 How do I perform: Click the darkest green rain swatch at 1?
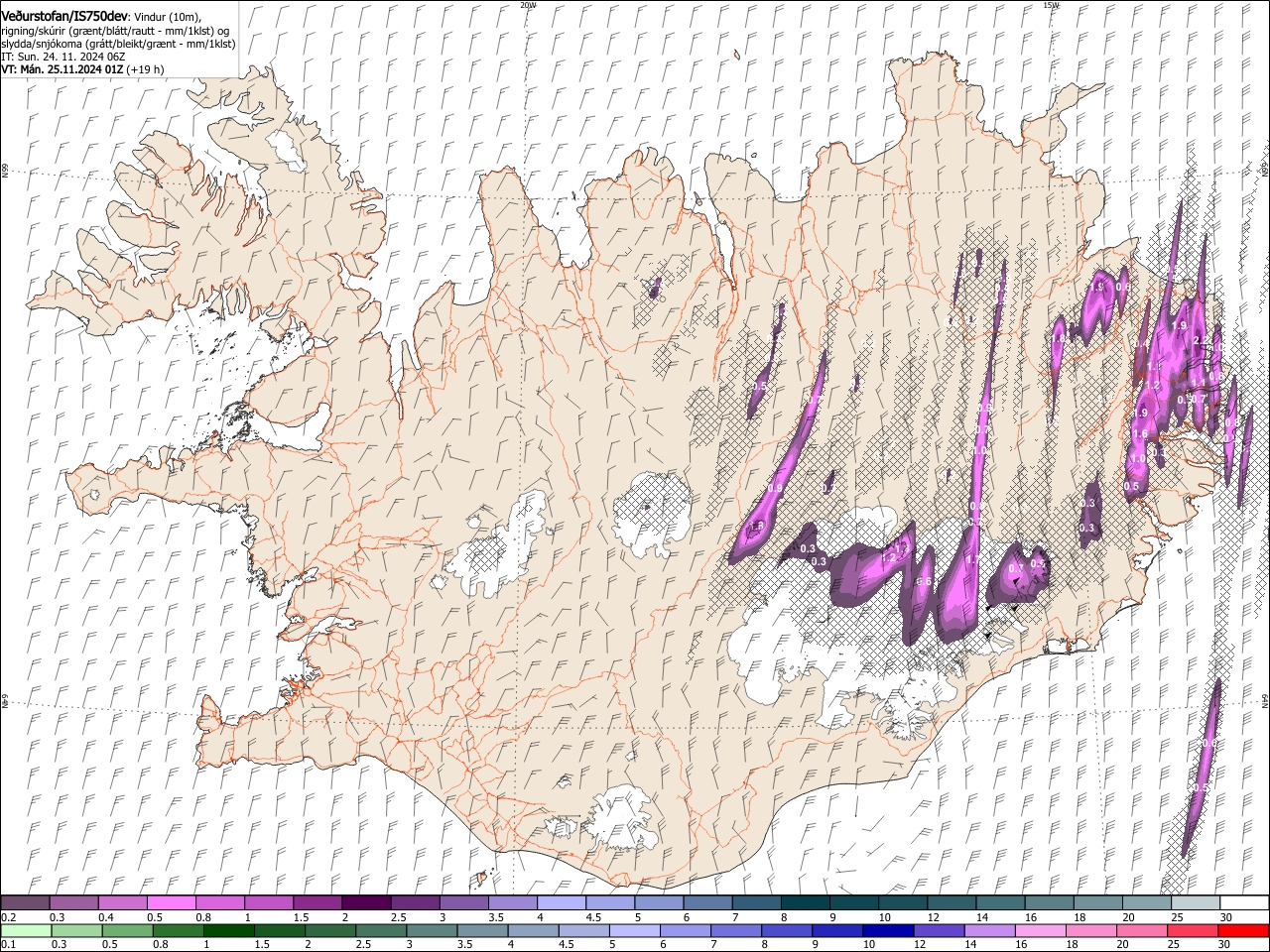pyautogui.click(x=228, y=931)
